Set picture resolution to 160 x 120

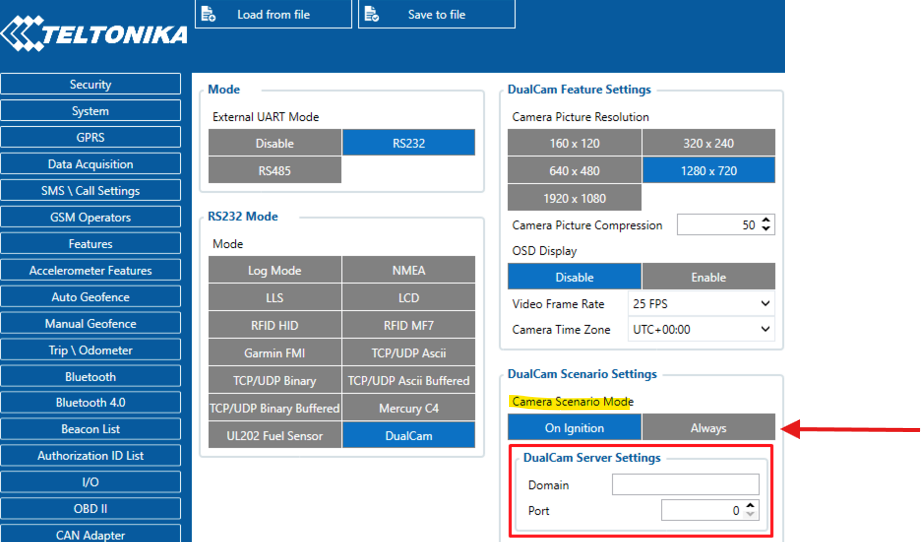tap(574, 143)
